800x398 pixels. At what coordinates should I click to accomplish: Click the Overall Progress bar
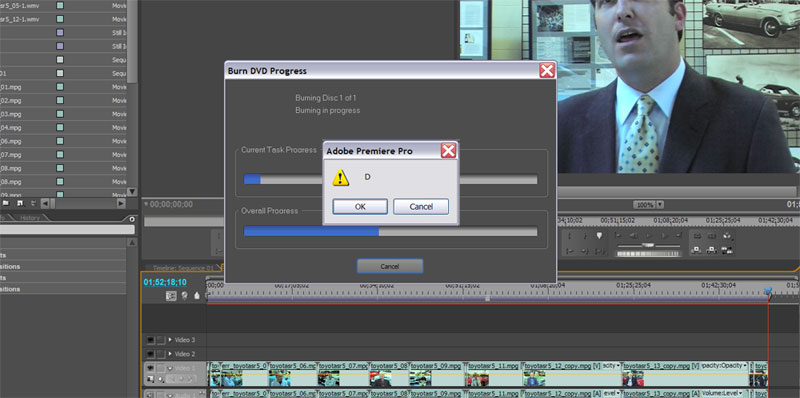click(390, 231)
